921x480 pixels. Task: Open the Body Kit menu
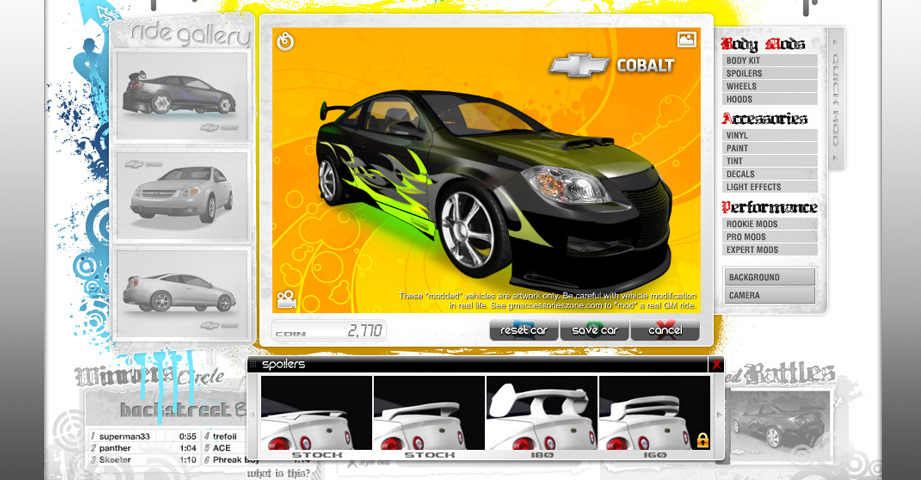pyautogui.click(x=769, y=61)
